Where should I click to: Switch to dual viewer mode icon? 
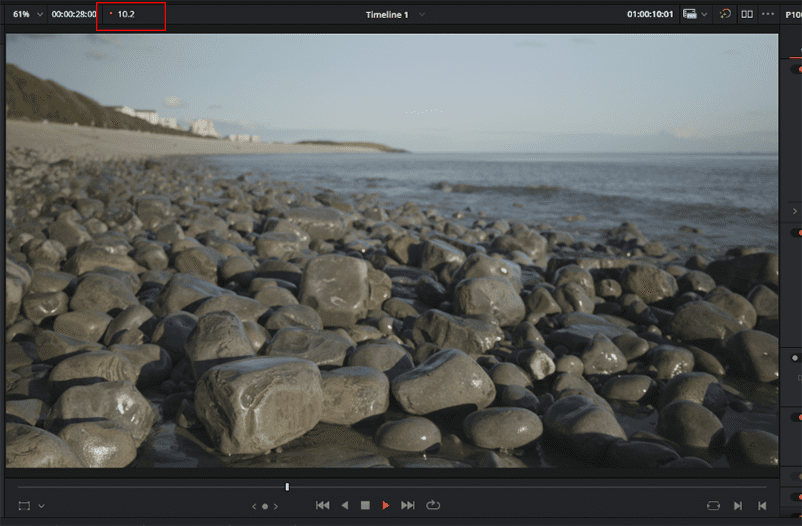click(747, 14)
